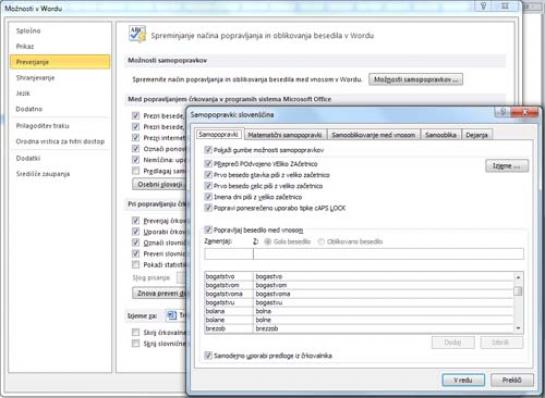Toggle Pokaži statisti... checkbox in Word Options
545x398 pixels.
coord(136,265)
